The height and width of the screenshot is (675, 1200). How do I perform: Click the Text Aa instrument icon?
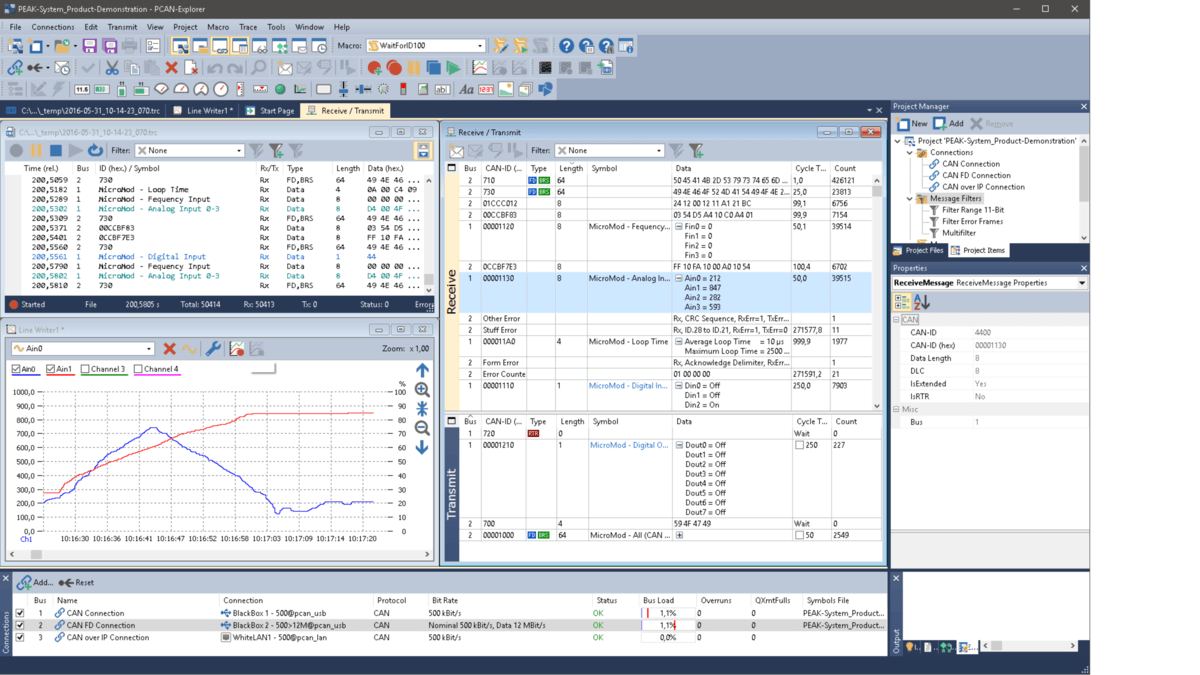[x=466, y=89]
